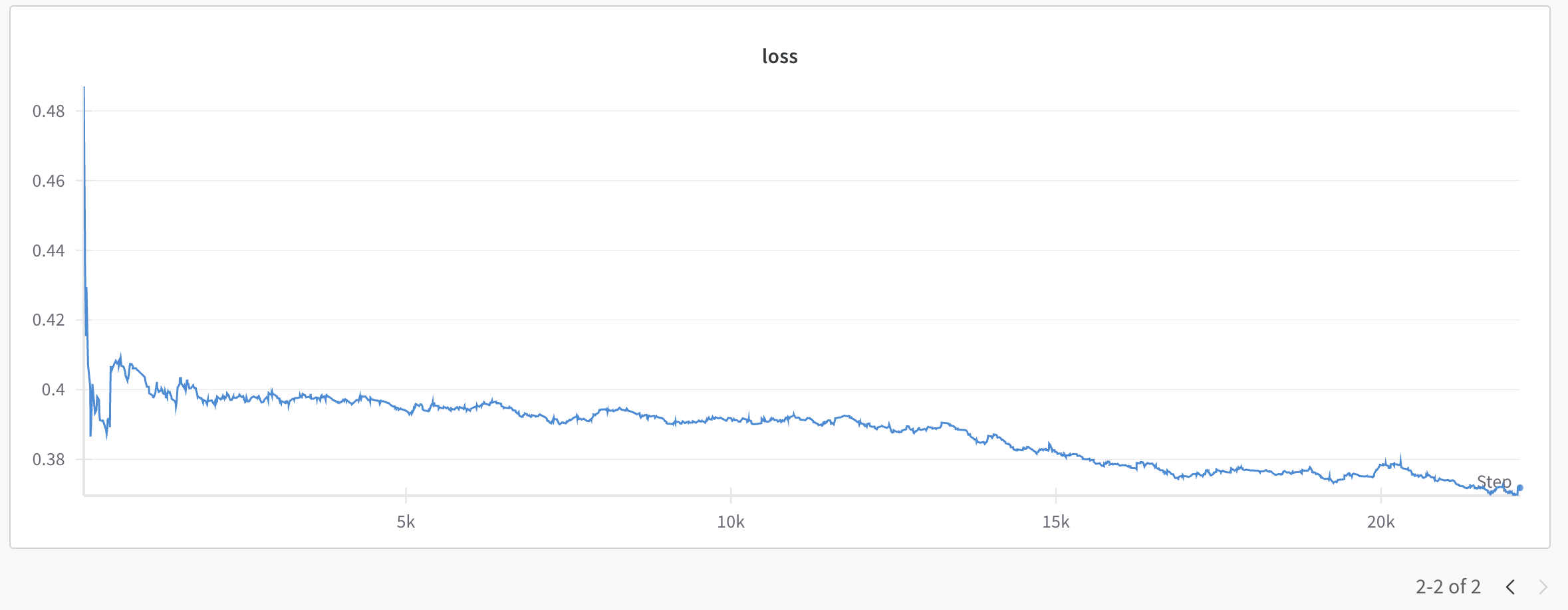This screenshot has width=1568, height=610.
Task: Click the 0.38 y-axis tick label
Action: click(49, 459)
